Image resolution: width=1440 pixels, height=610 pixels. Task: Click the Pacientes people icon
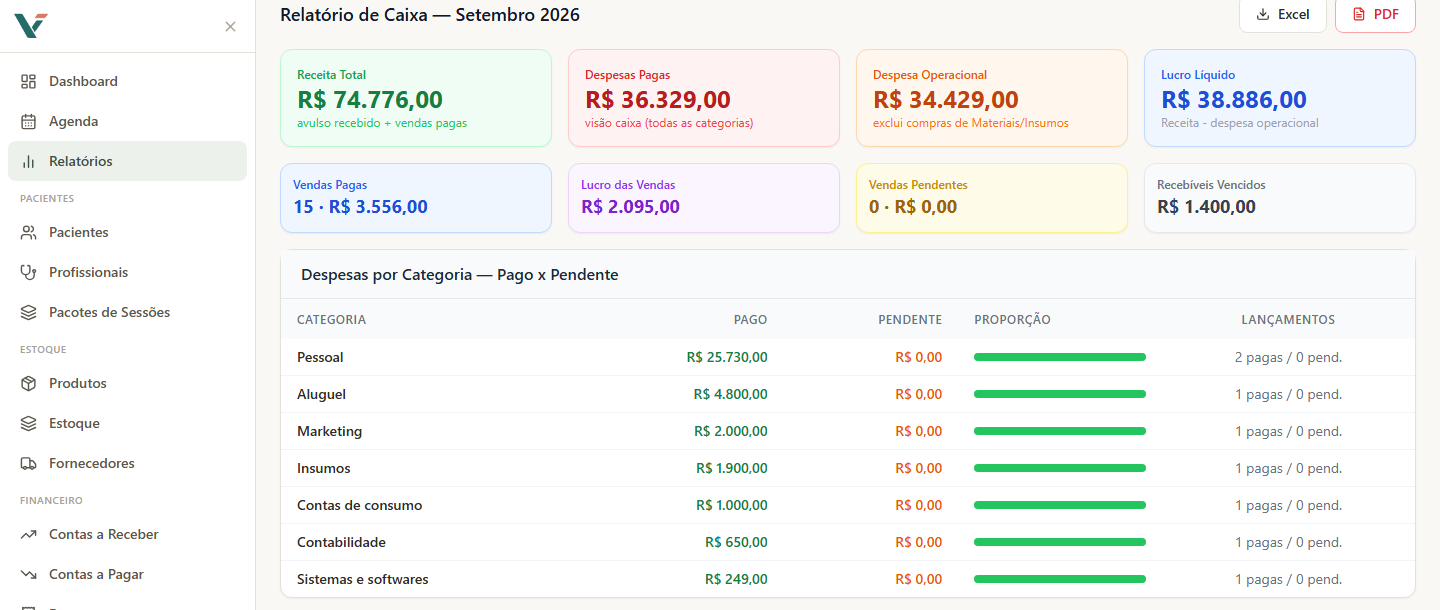coord(29,232)
